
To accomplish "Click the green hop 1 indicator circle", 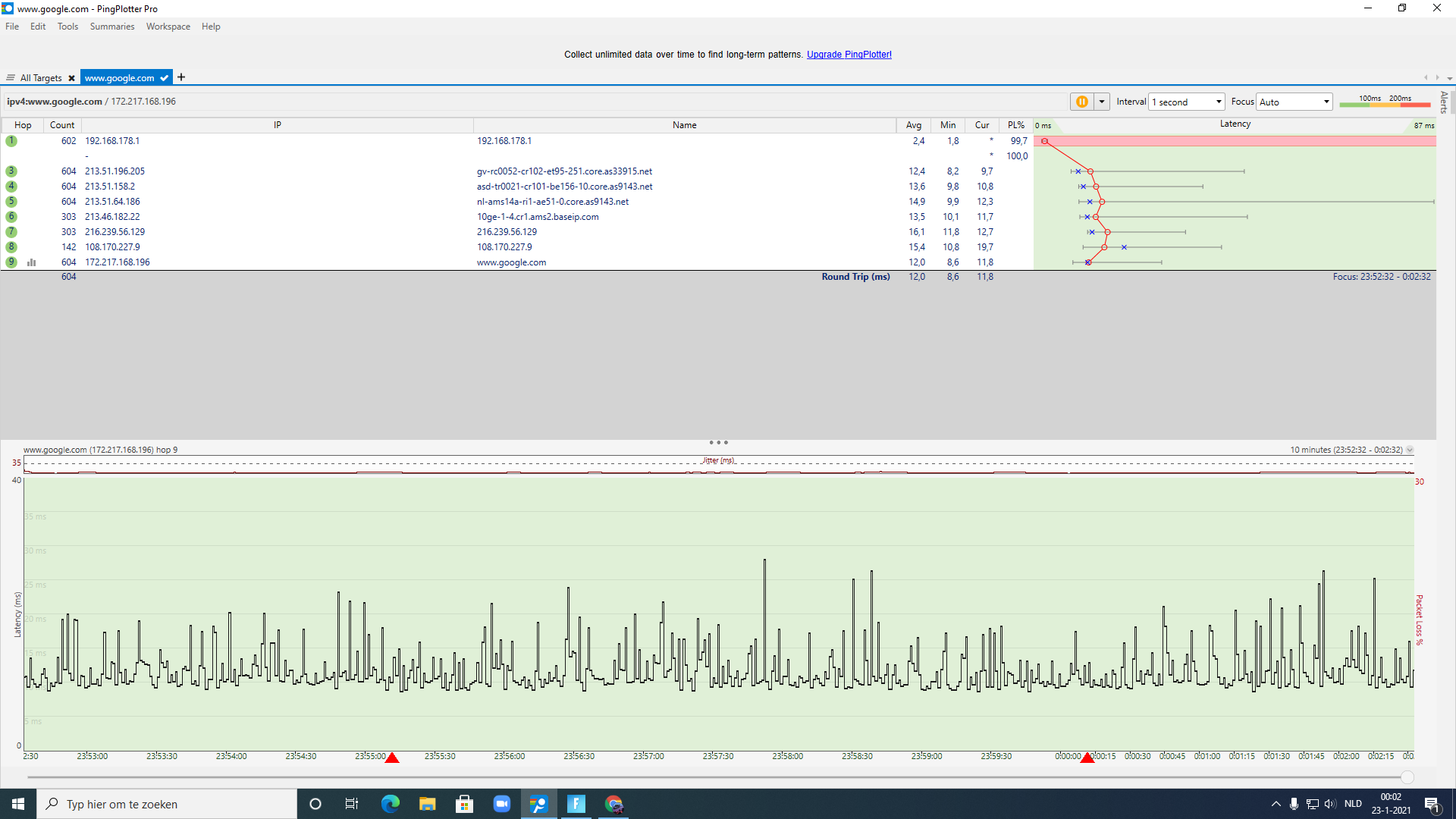I will [x=11, y=141].
